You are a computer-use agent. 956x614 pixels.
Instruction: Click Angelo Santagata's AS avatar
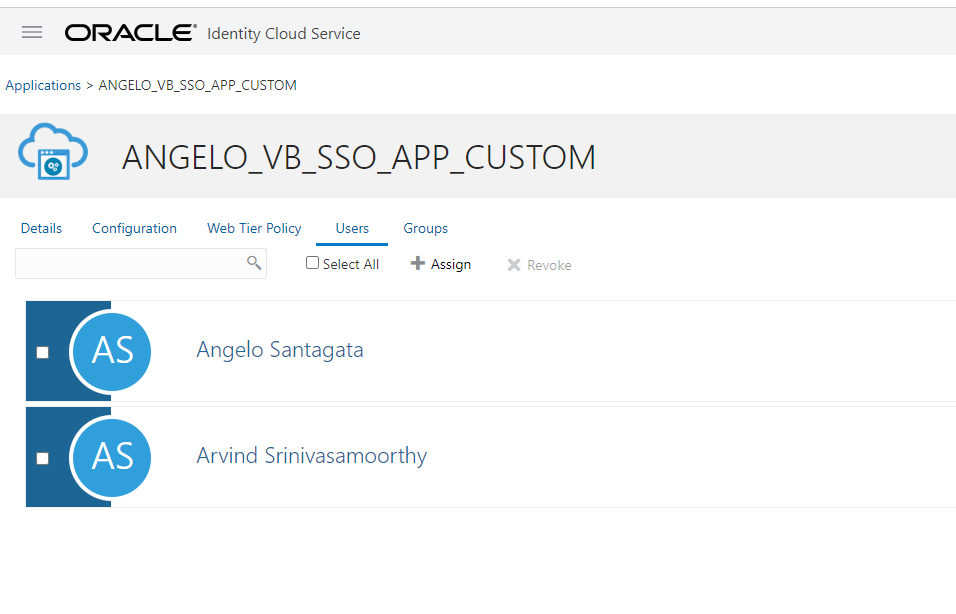tap(111, 350)
